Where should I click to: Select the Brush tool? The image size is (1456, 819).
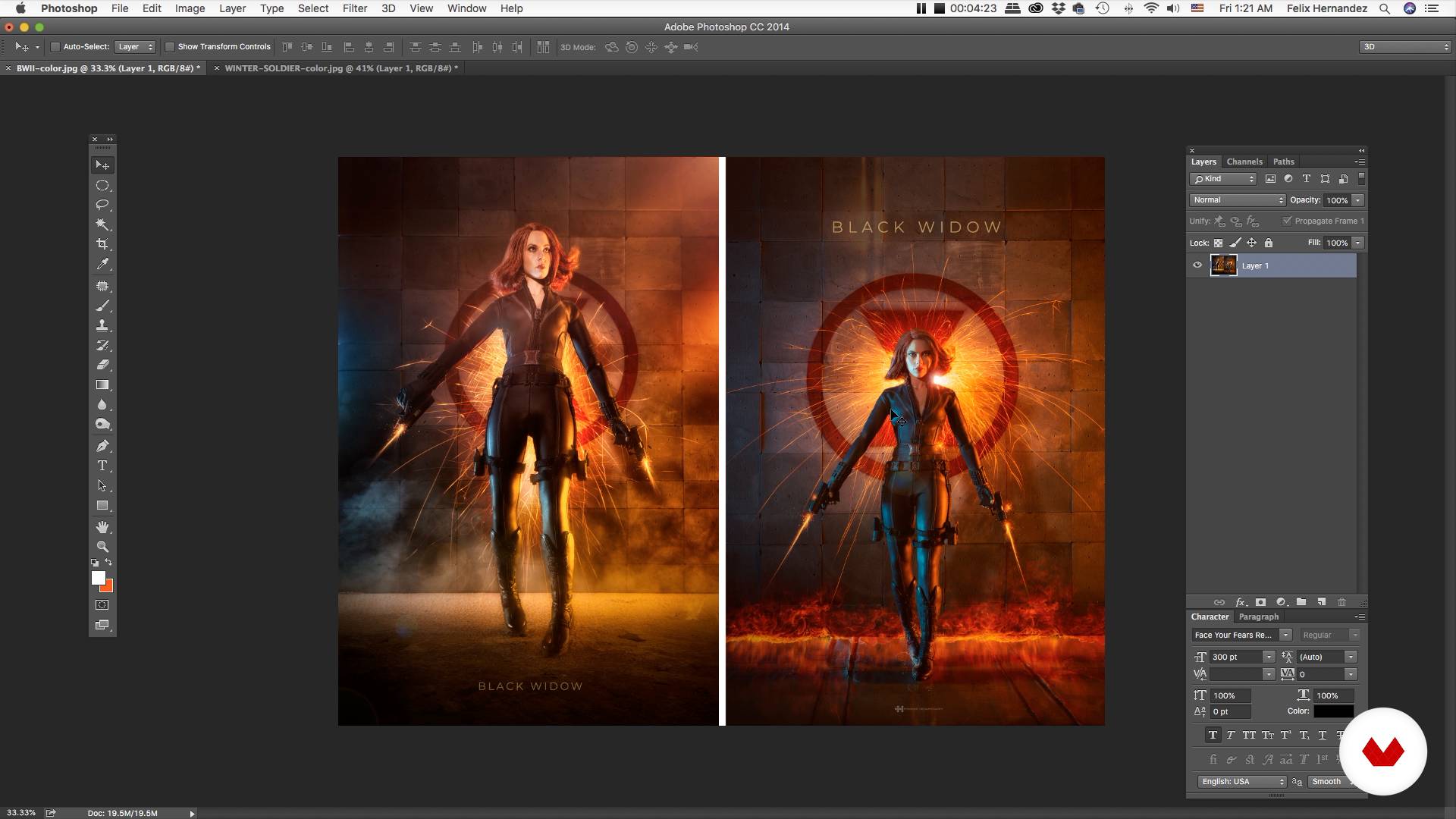(x=102, y=306)
